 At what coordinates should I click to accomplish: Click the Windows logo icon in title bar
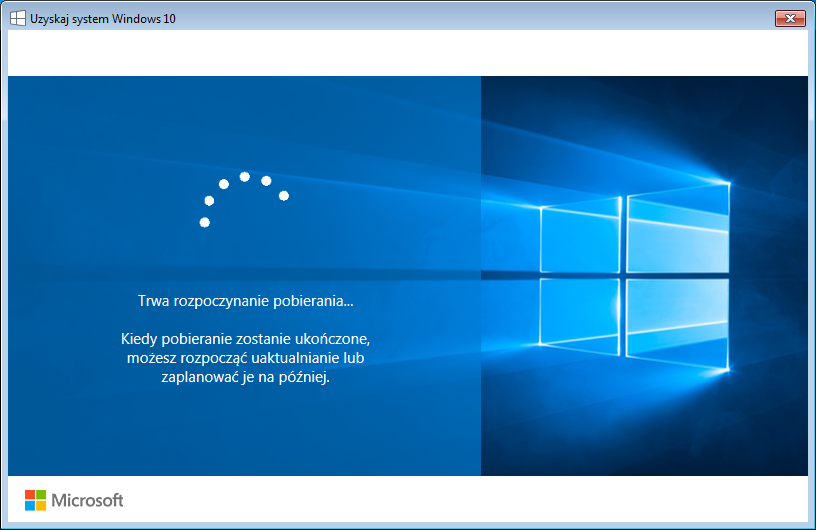pos(18,18)
